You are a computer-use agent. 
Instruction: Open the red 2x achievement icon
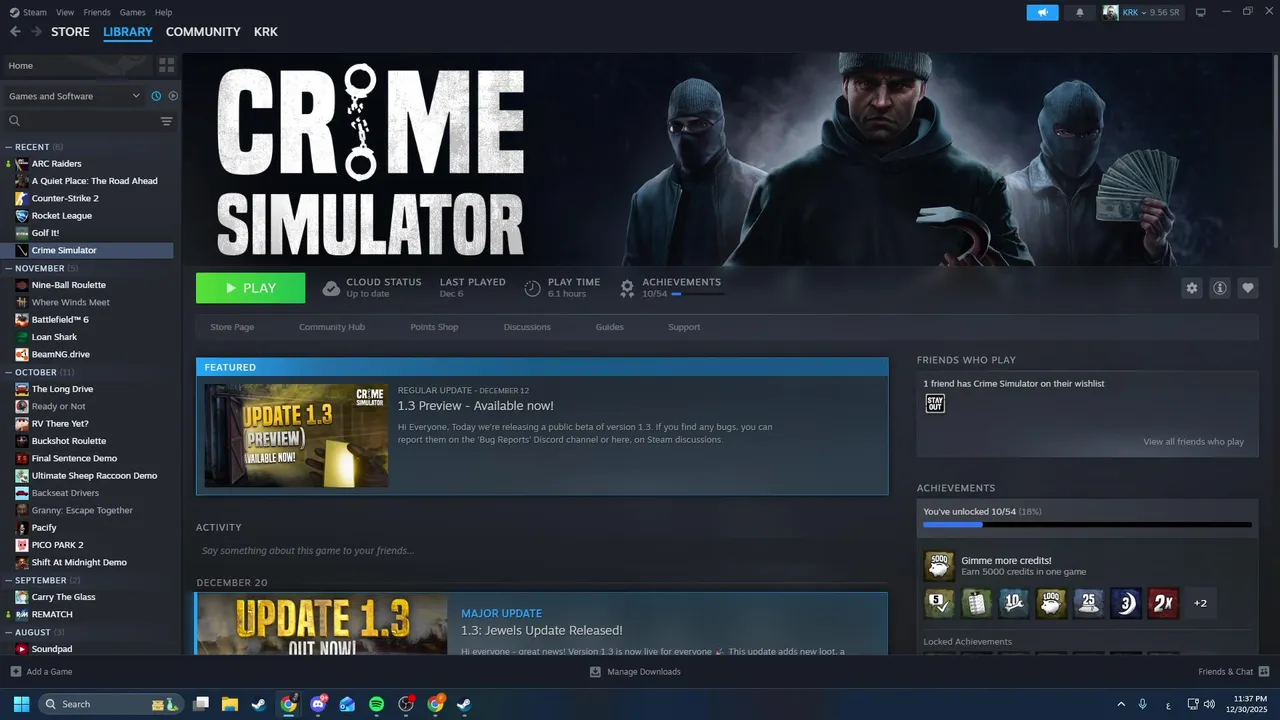click(1163, 603)
